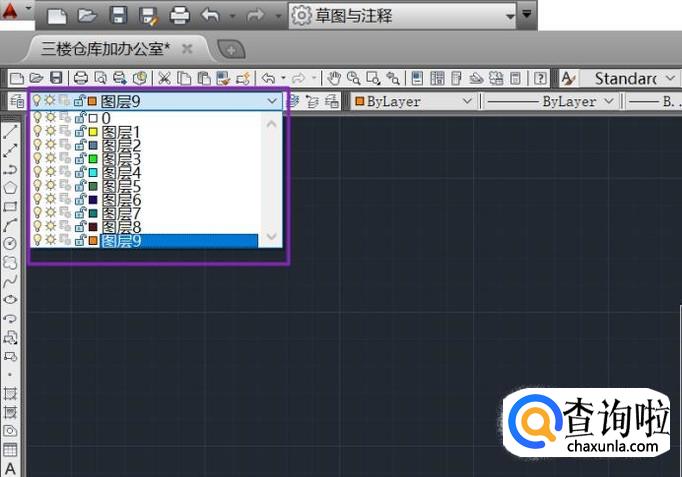Click the Plot printer icon in Standard toolbar
This screenshot has width=682, height=477.
(81, 78)
